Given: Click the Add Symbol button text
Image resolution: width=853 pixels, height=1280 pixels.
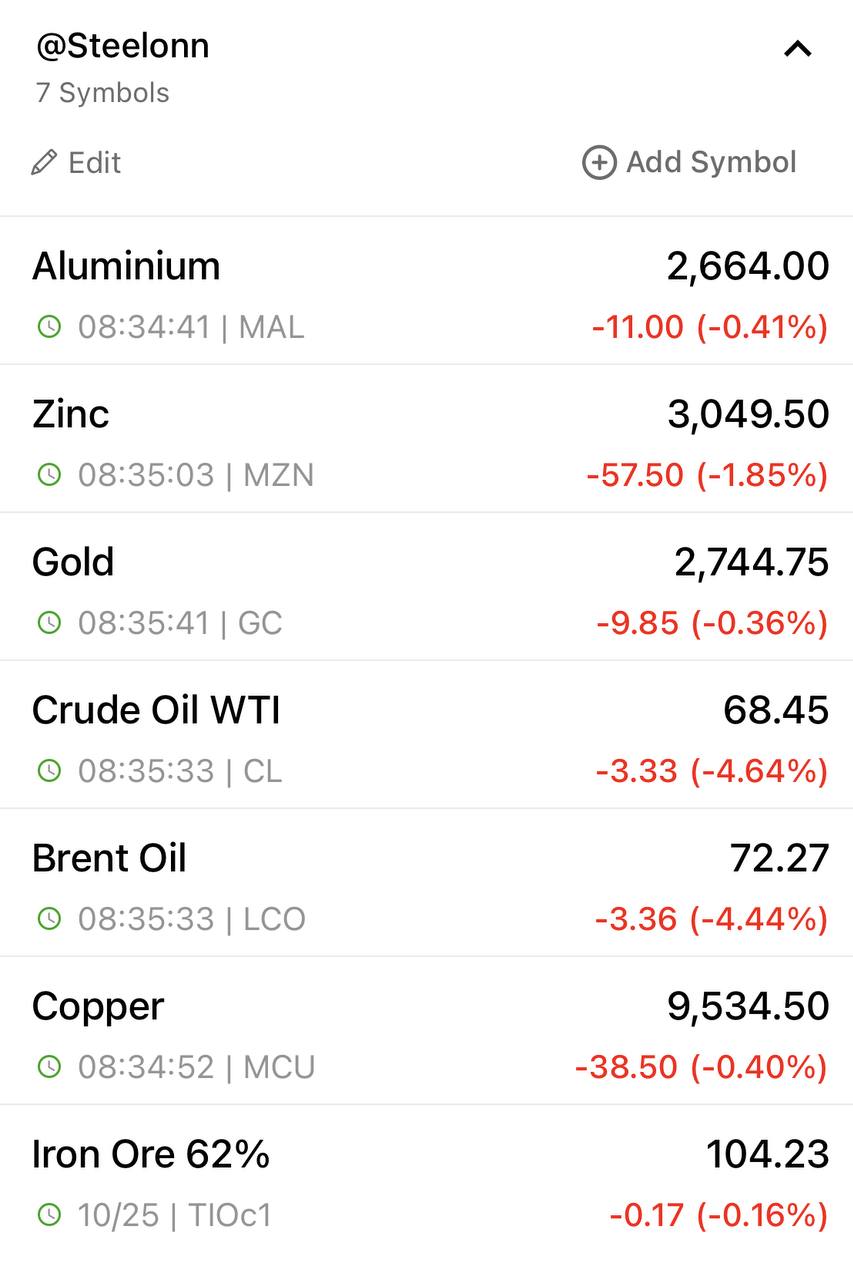Looking at the screenshot, I should point(711,162).
